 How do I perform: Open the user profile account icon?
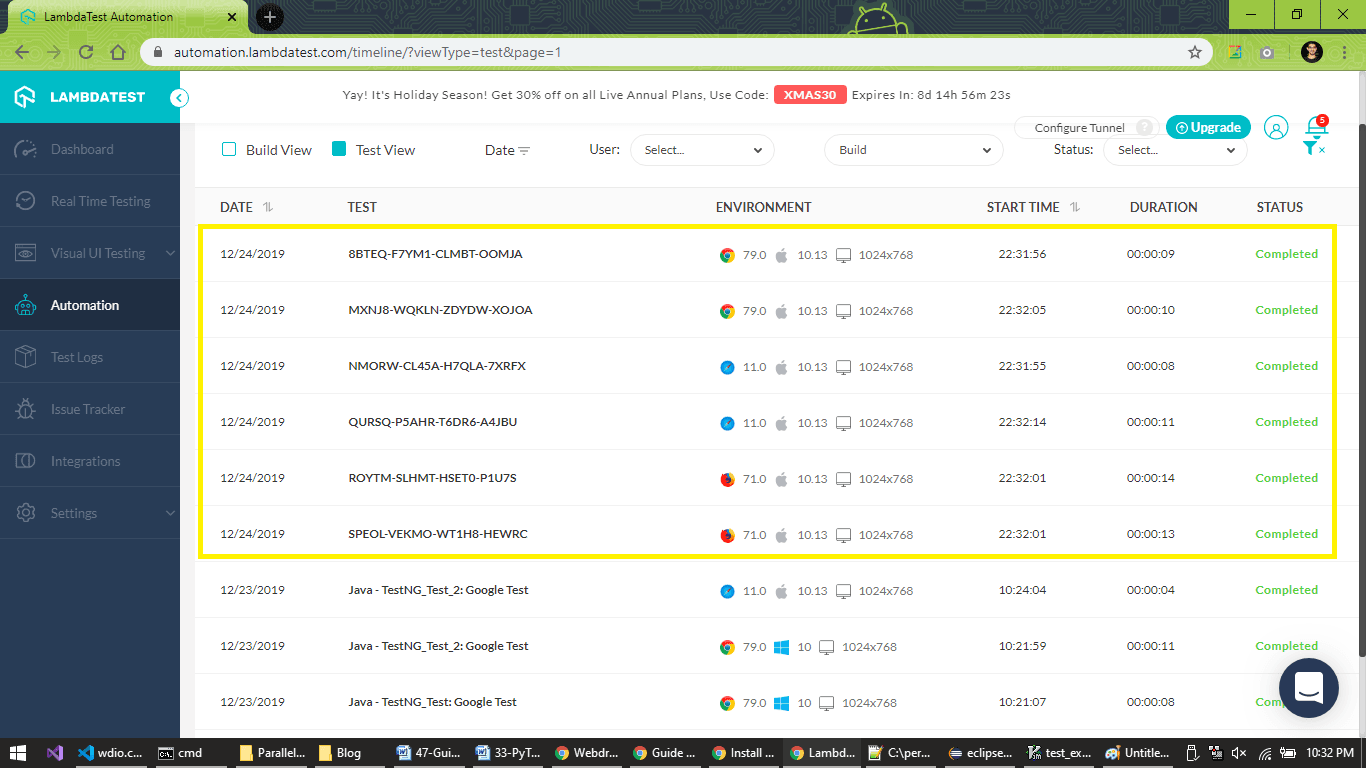click(1275, 127)
